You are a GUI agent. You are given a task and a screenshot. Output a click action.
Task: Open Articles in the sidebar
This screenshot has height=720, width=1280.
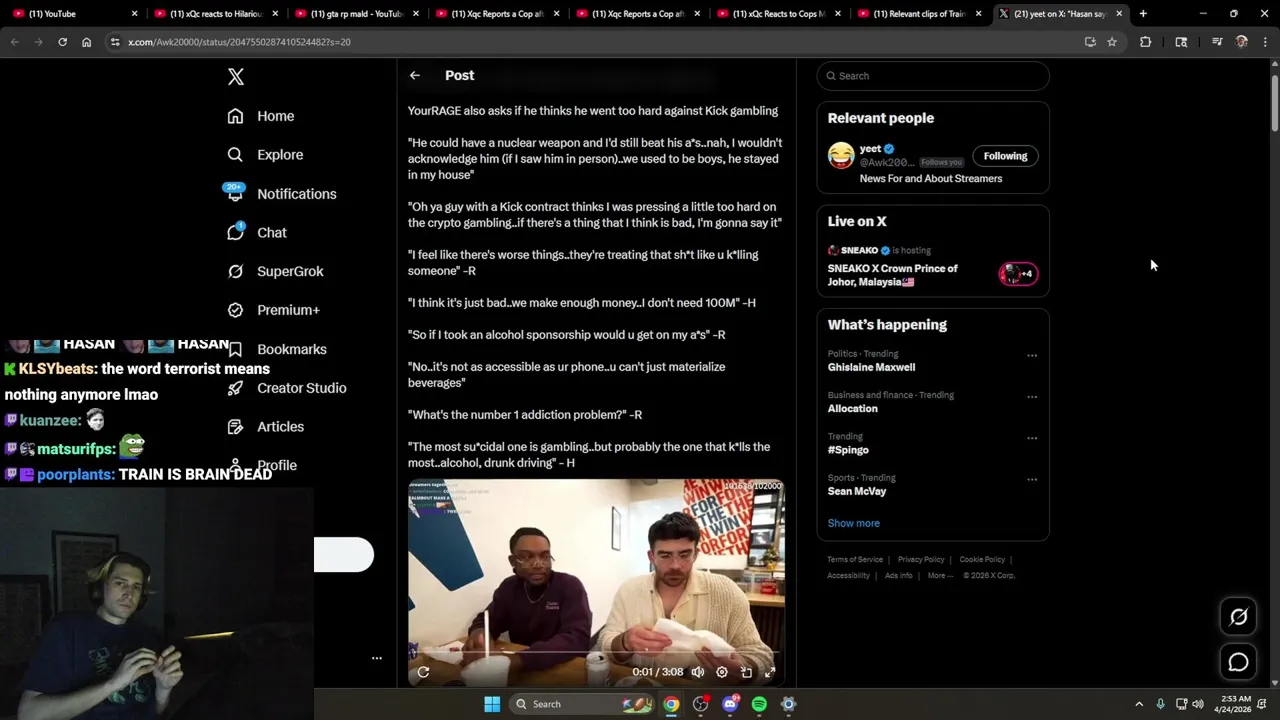[265, 427]
